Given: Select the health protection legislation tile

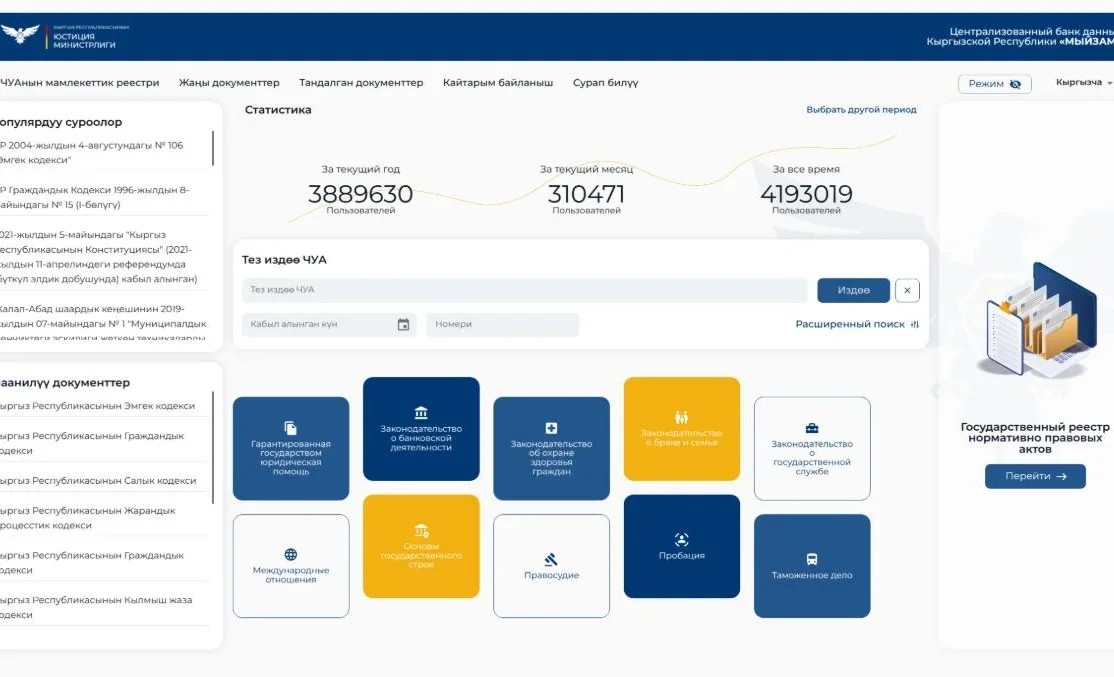Looking at the screenshot, I should click(551, 448).
